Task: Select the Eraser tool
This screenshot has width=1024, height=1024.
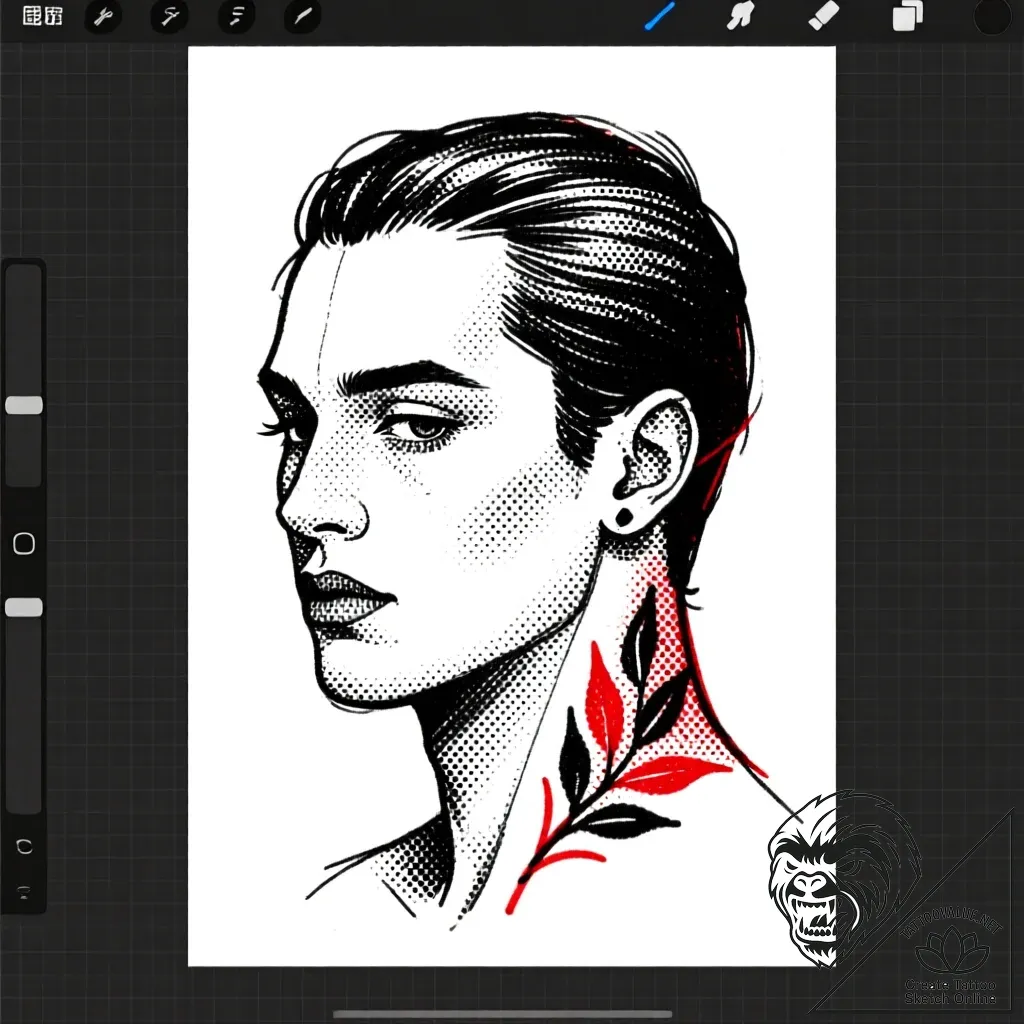Action: [822, 17]
